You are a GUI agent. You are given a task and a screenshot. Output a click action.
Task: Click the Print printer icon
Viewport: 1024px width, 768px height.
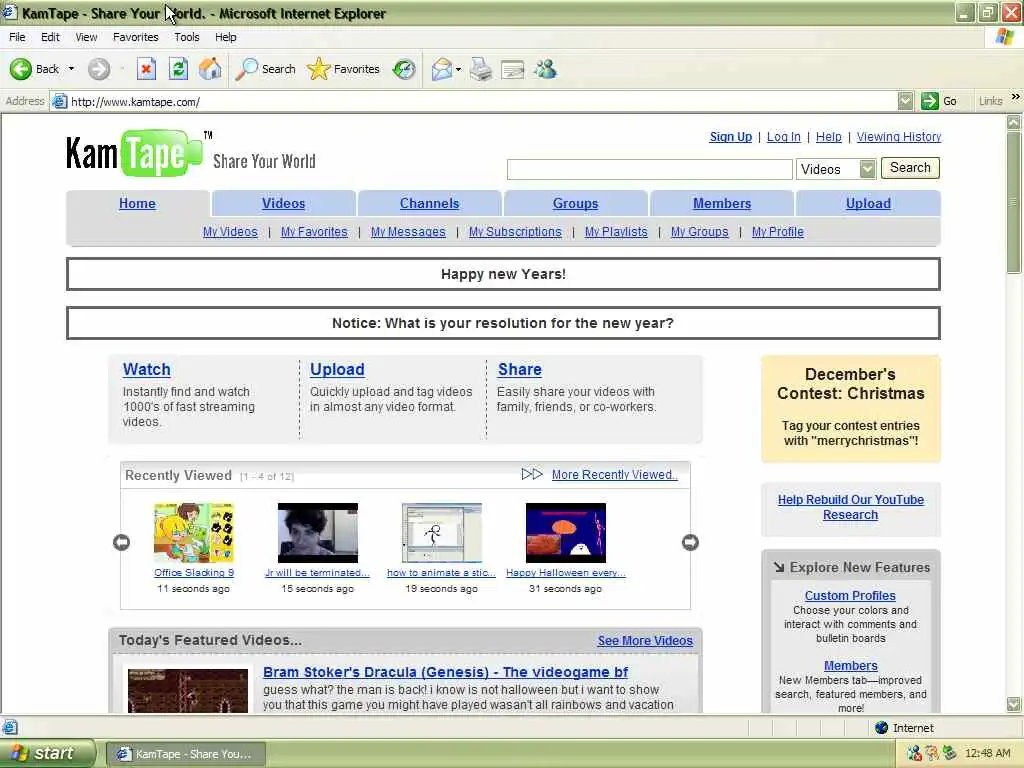coord(481,69)
